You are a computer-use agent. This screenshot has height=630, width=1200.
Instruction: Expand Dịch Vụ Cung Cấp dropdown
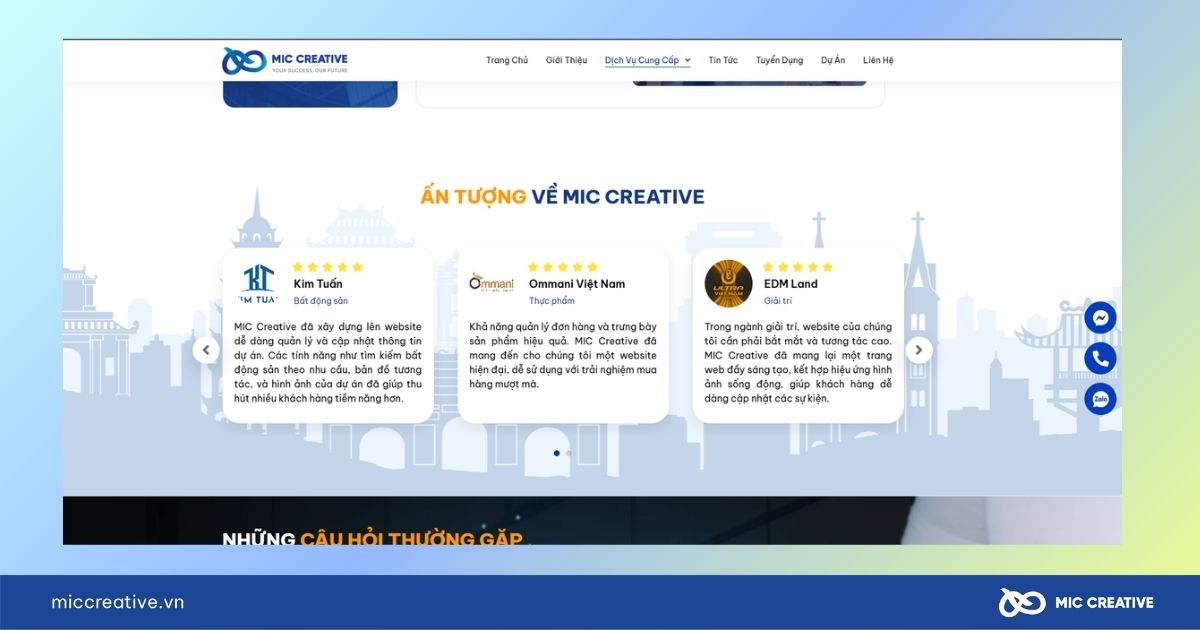click(648, 60)
